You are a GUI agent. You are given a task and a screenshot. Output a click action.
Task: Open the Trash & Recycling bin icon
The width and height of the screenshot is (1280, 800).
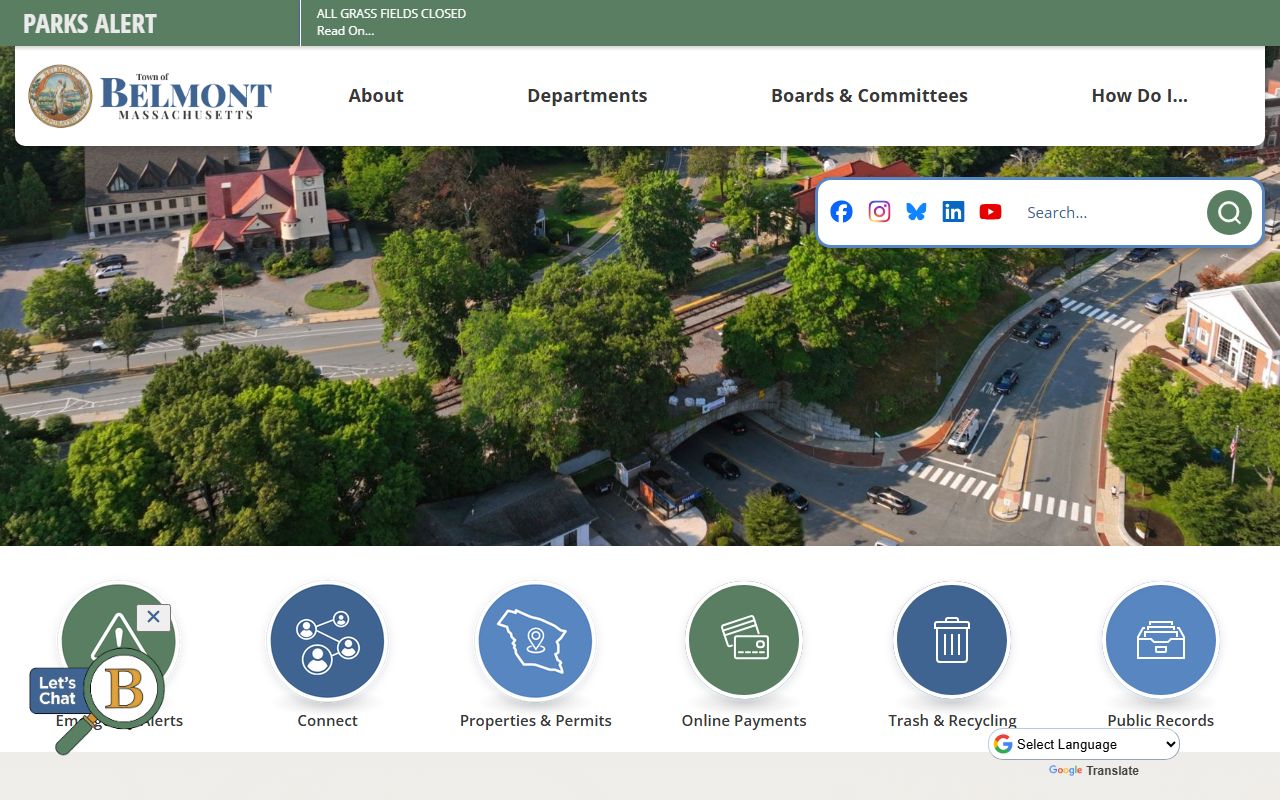point(951,640)
